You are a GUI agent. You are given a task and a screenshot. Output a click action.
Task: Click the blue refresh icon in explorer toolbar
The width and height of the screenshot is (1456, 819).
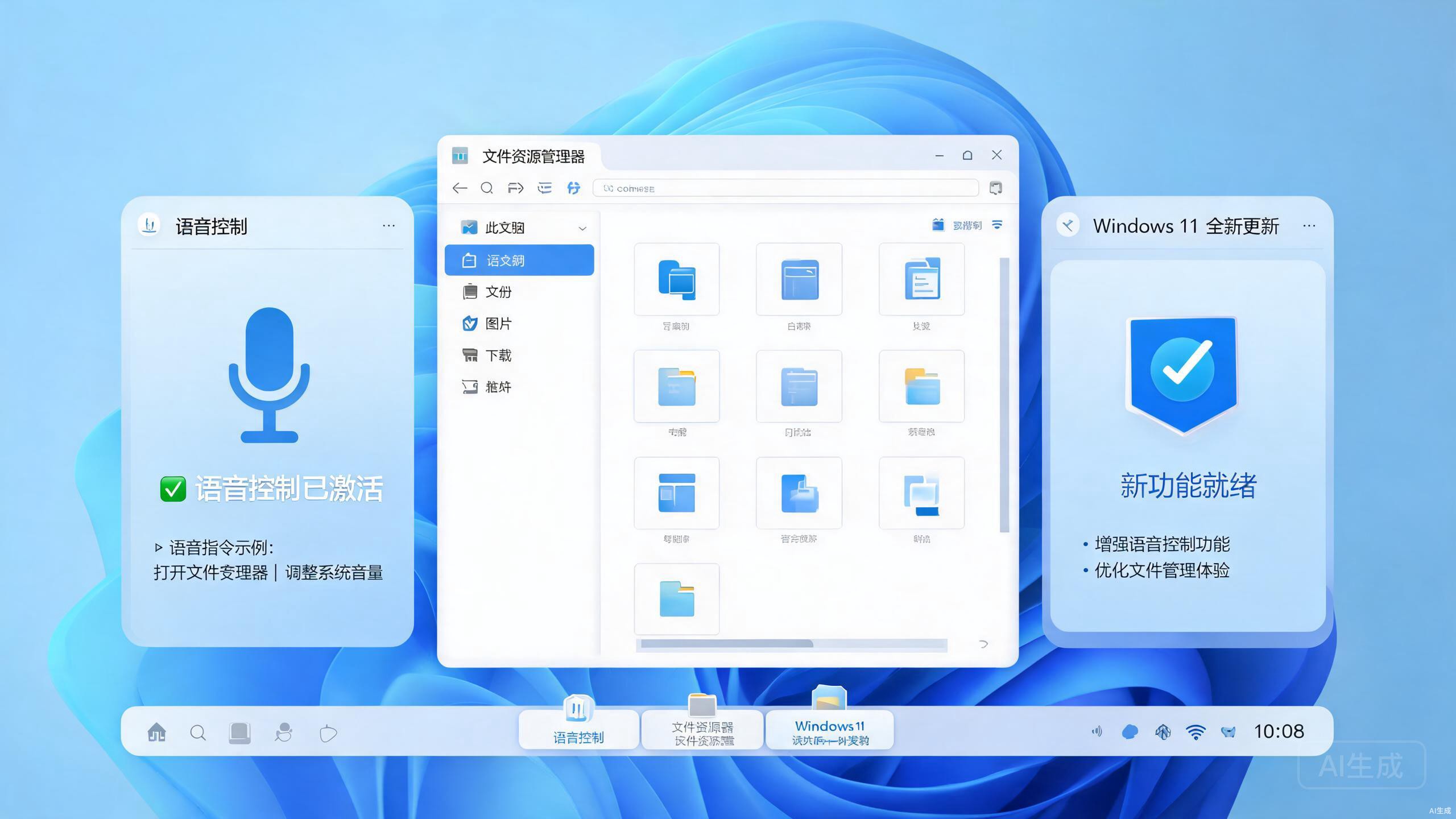[x=573, y=188]
